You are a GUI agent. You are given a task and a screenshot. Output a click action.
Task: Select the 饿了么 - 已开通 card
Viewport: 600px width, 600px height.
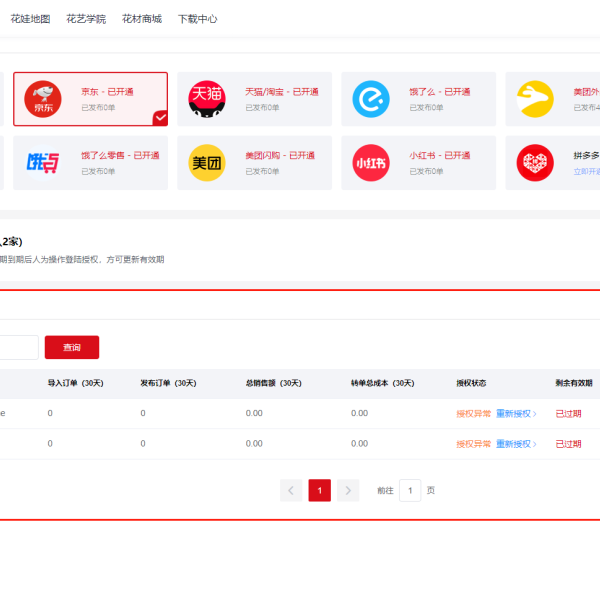(x=419, y=99)
